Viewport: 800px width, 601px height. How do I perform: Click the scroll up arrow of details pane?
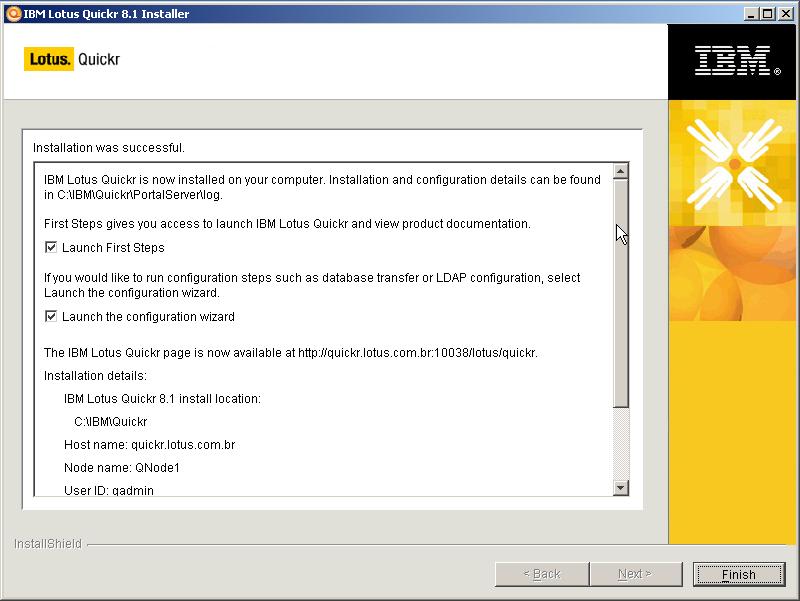[620, 171]
